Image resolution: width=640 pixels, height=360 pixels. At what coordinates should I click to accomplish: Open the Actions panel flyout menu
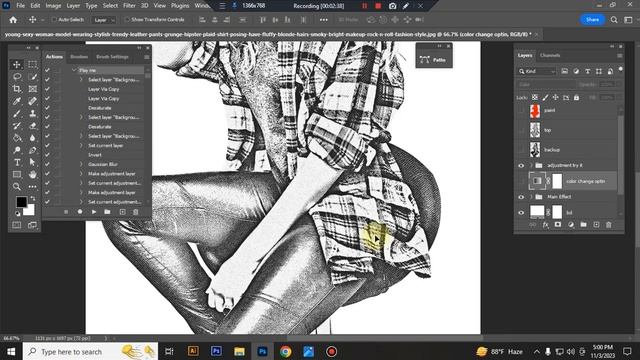pyautogui.click(x=147, y=57)
